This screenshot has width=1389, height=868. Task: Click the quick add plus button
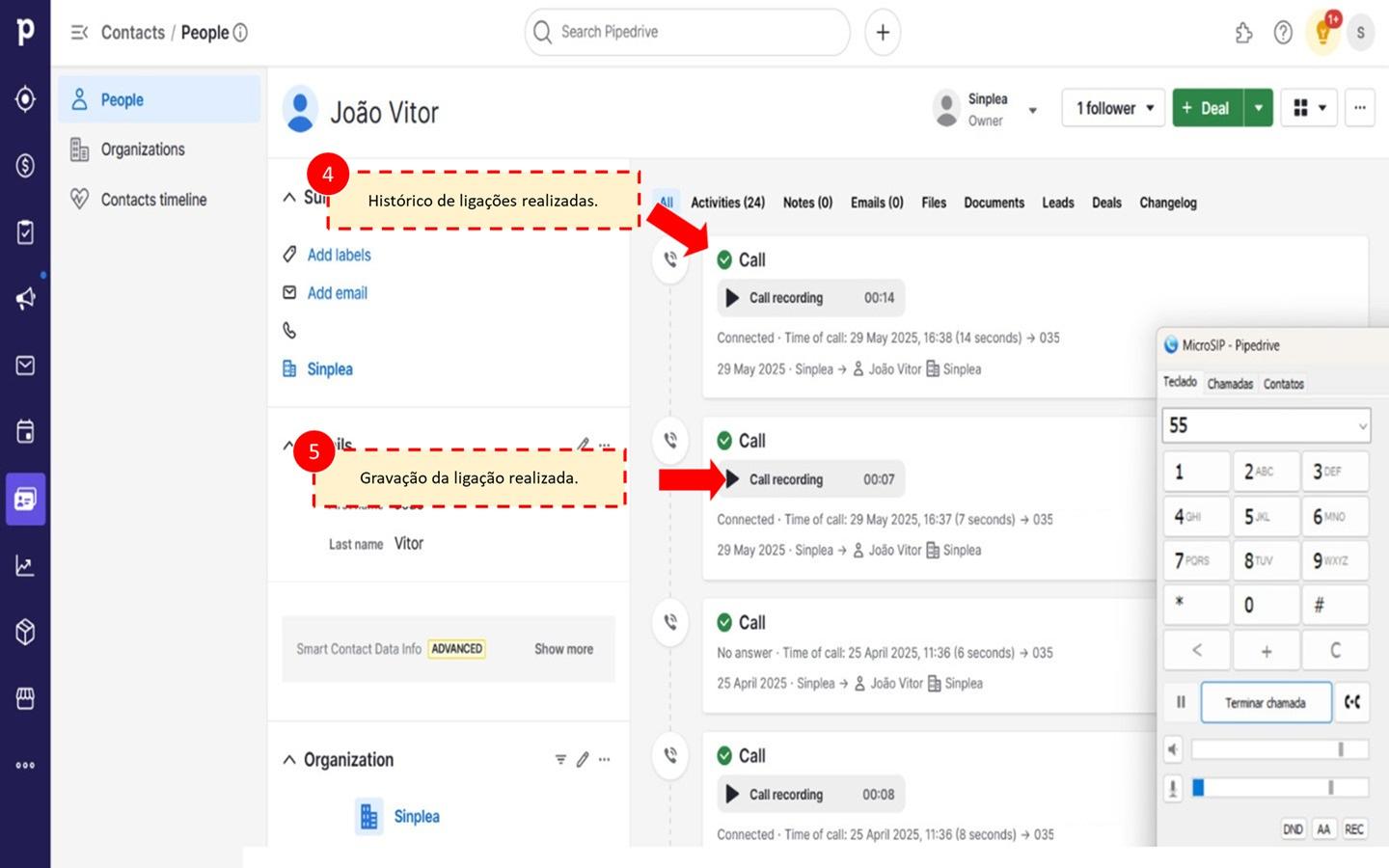882,33
